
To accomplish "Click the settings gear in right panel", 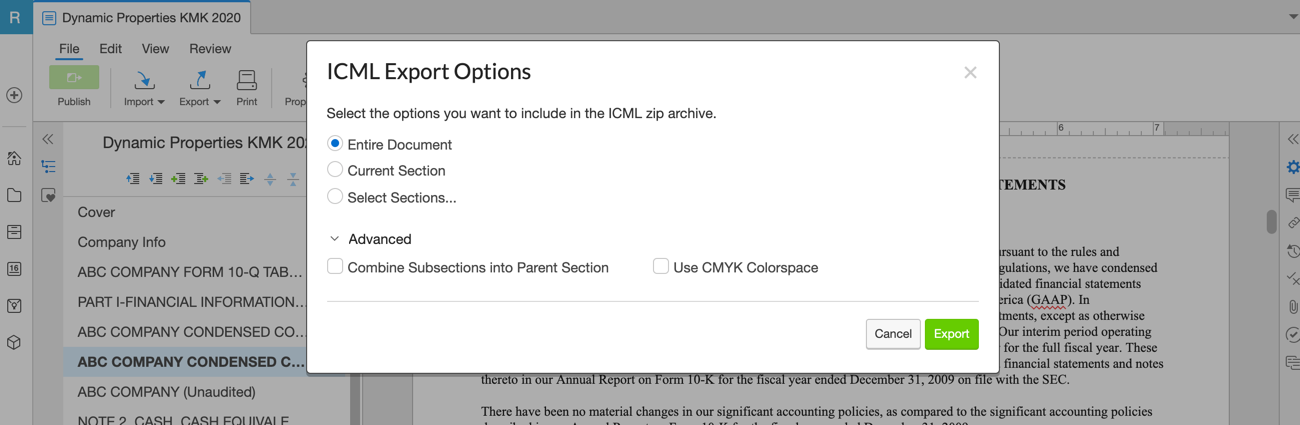I will tap(1292, 167).
